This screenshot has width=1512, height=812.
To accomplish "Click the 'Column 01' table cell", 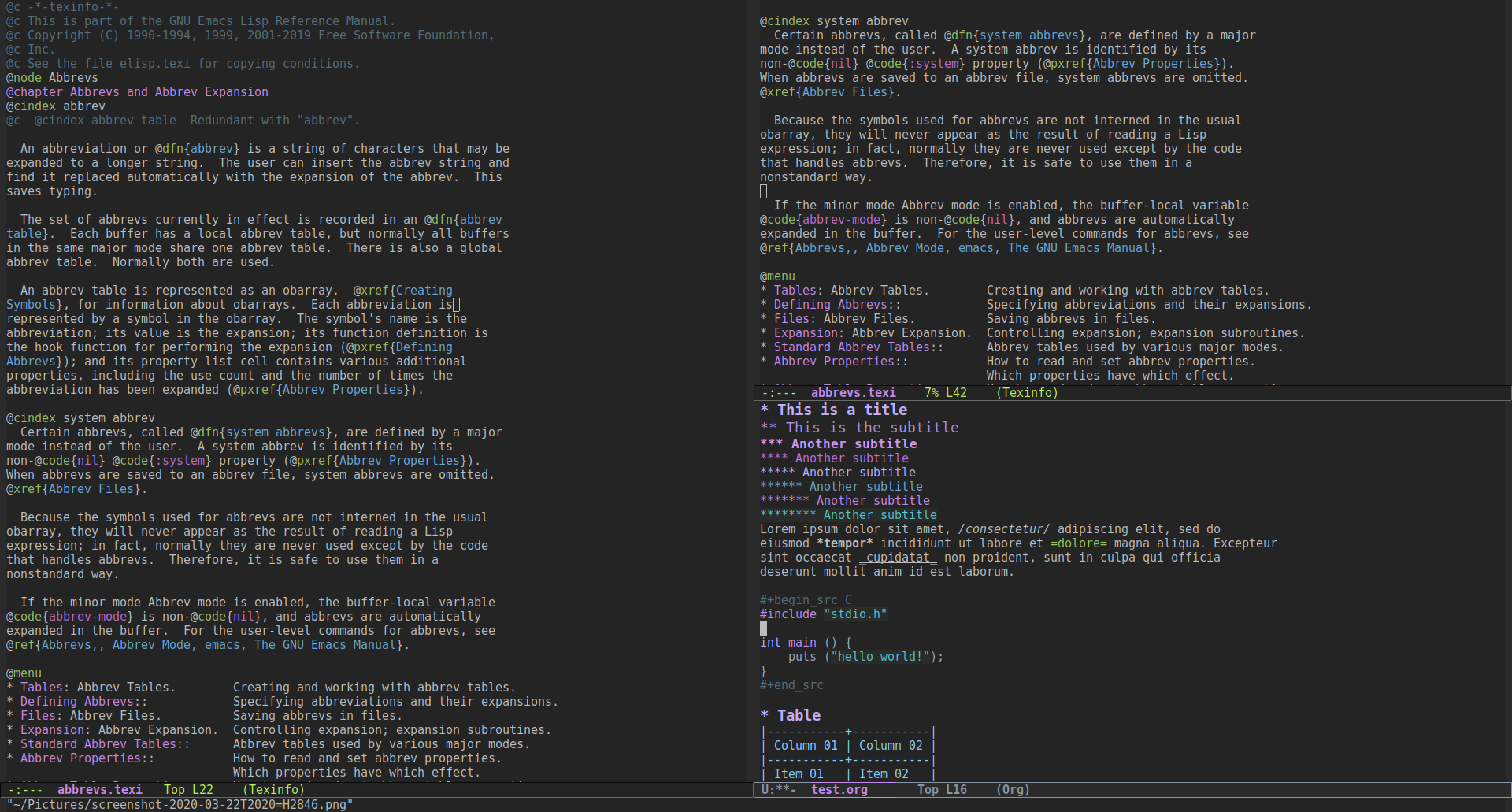I will [806, 745].
